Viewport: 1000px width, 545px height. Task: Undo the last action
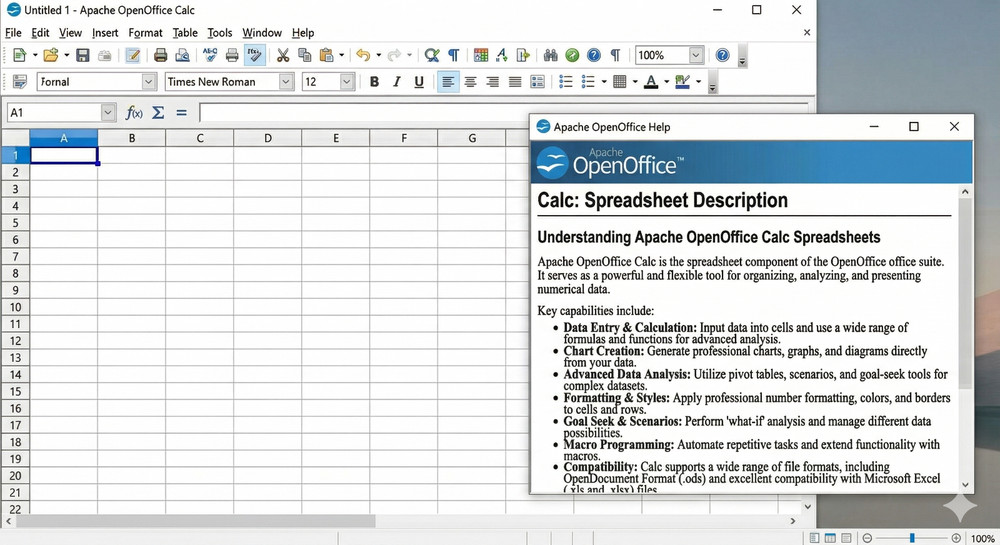[363, 55]
